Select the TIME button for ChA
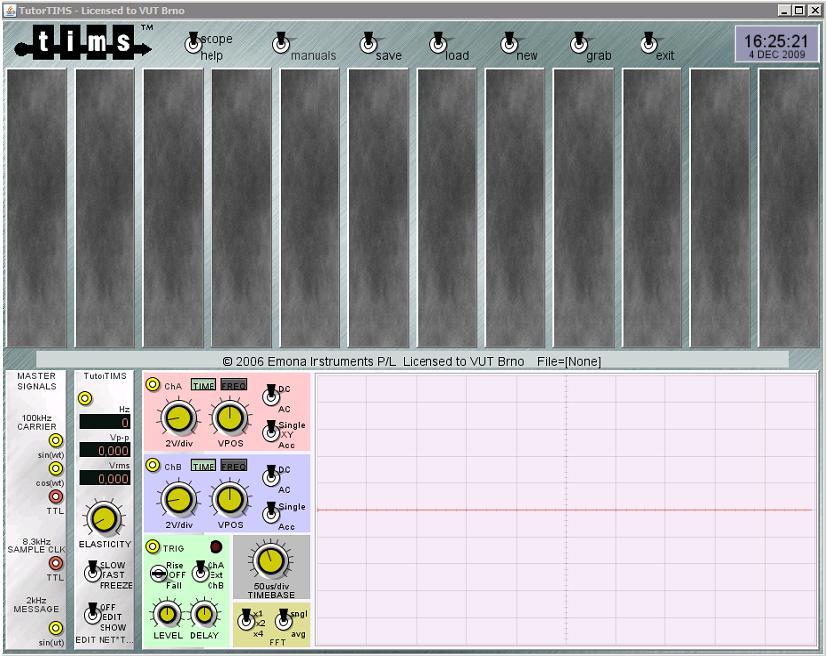Viewport: 827px width, 656px height. click(x=204, y=385)
